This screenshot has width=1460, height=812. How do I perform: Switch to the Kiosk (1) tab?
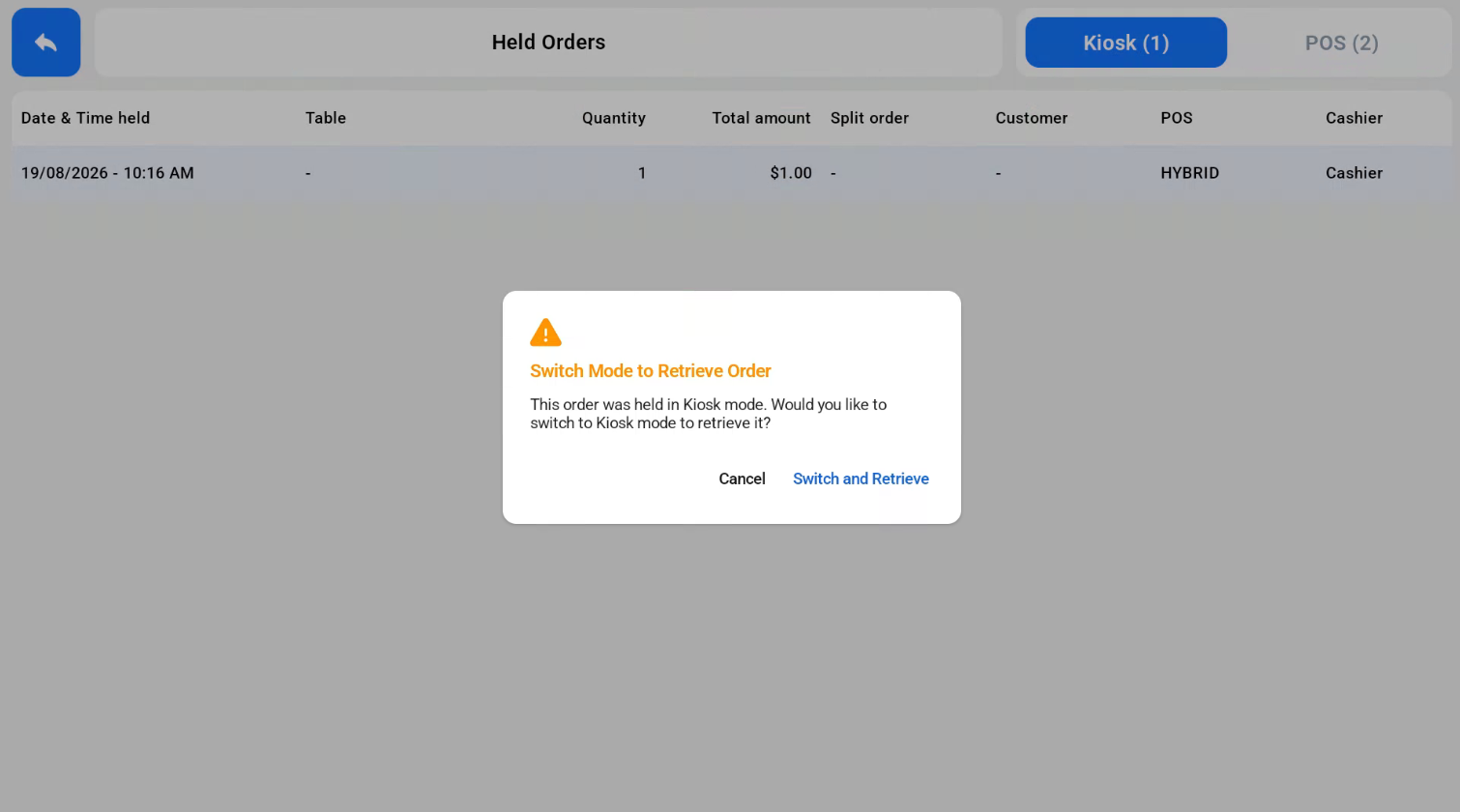(1125, 43)
